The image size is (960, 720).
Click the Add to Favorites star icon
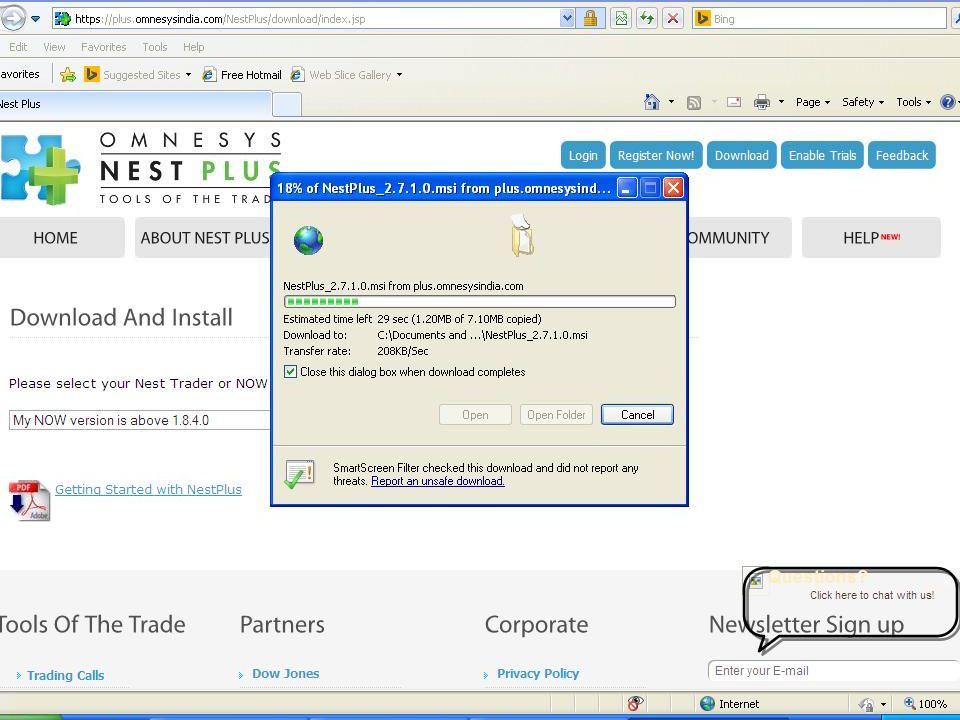(68, 75)
